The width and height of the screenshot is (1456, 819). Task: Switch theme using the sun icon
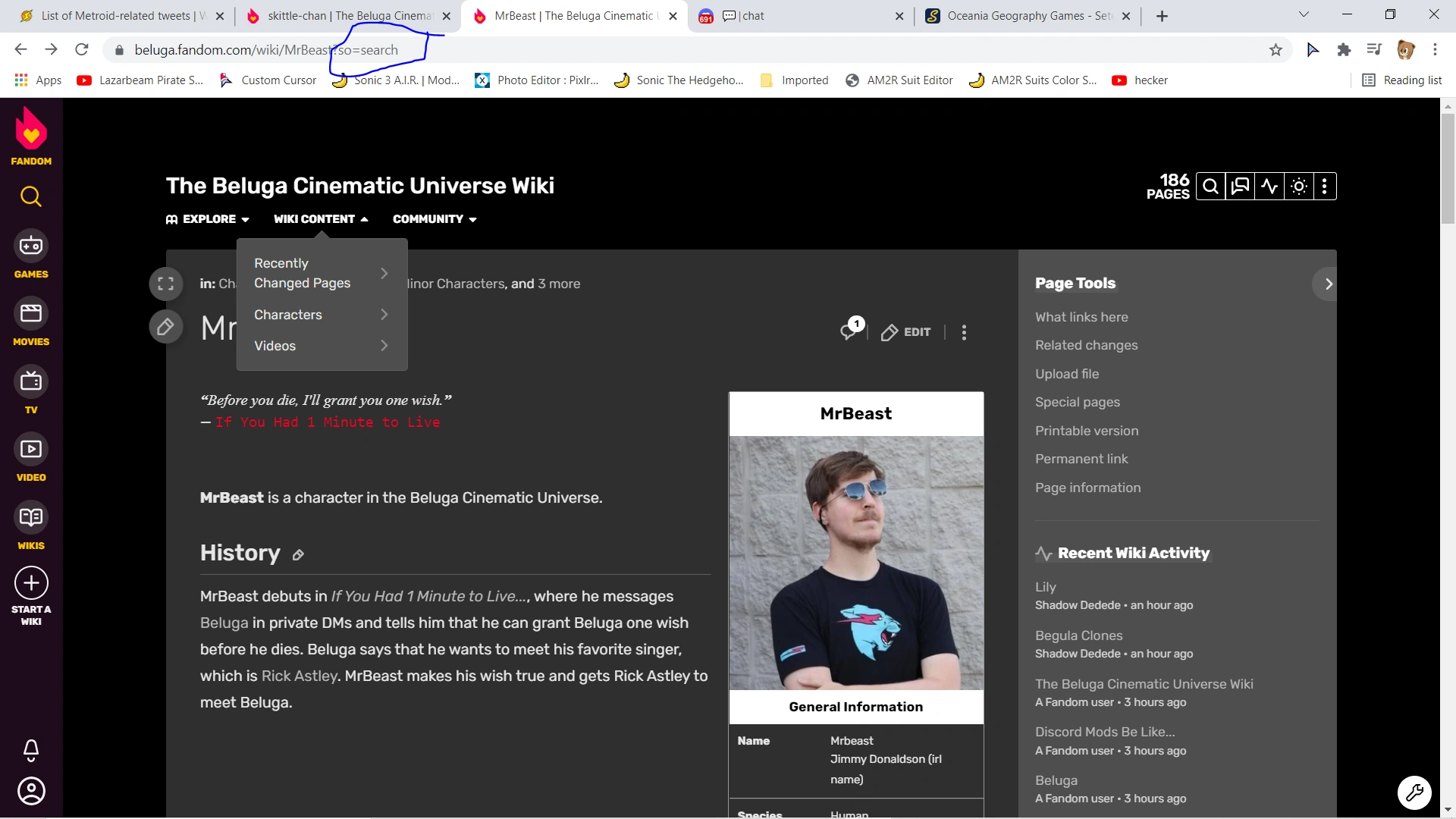1300,186
